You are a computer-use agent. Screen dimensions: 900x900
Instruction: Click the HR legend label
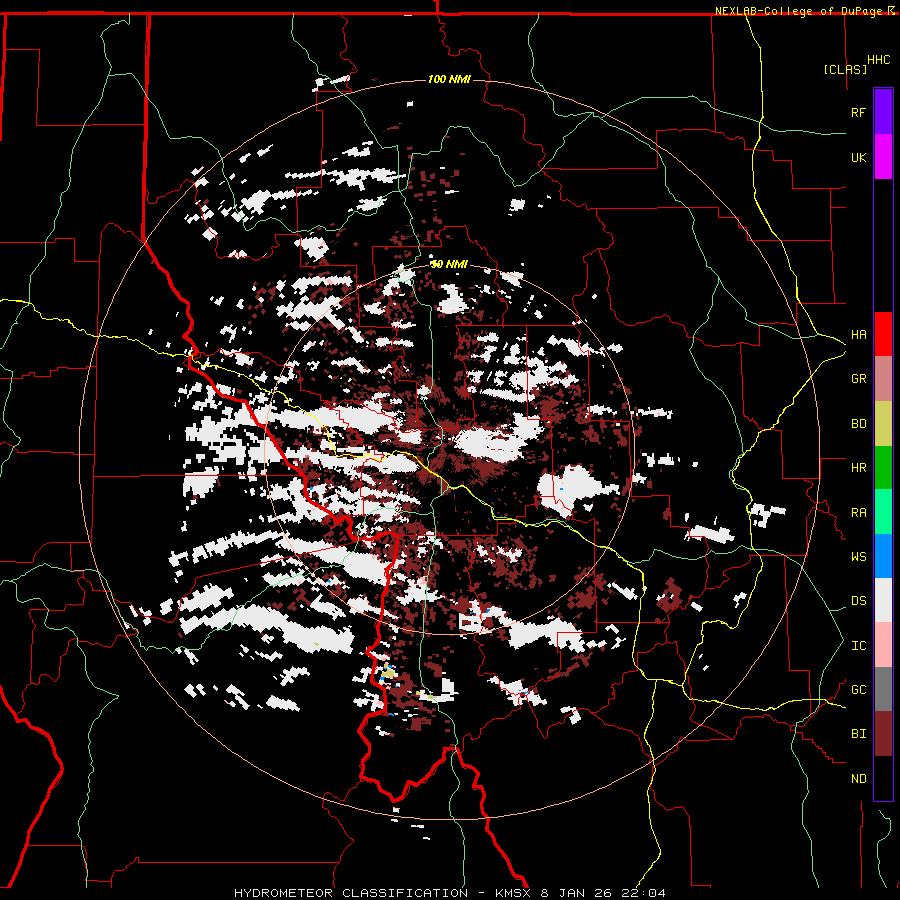pyautogui.click(x=858, y=468)
